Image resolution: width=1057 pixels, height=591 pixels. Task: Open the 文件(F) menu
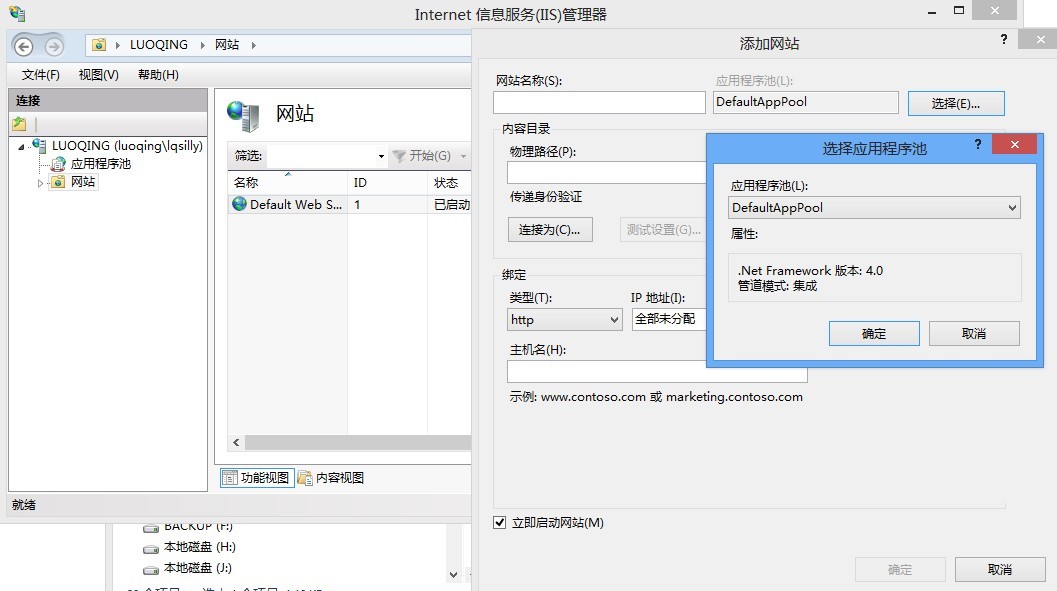coord(40,75)
